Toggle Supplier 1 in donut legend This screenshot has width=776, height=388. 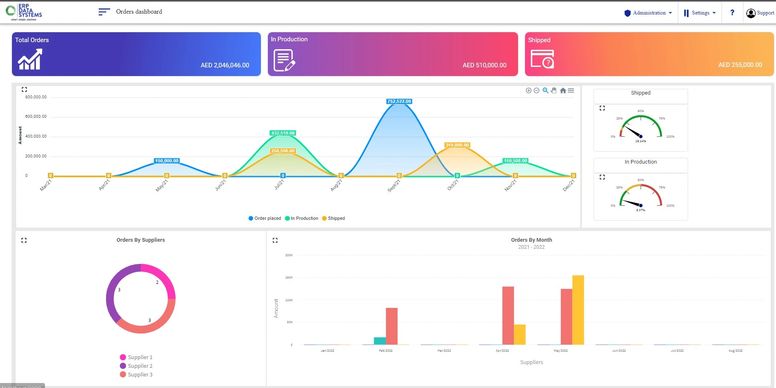(136, 357)
